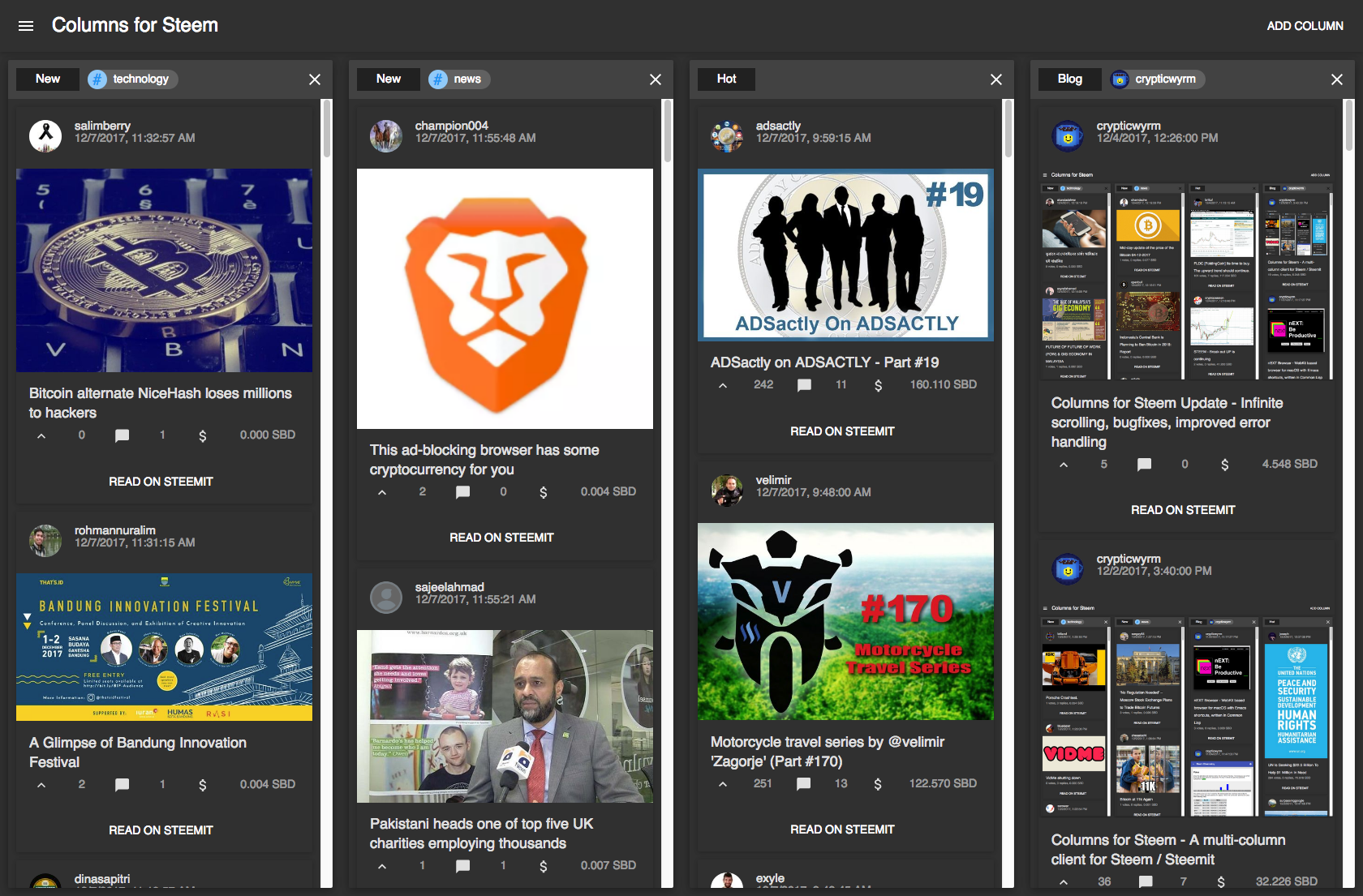Close the Hot column
Viewport: 1363px width, 896px height.
coord(996,79)
